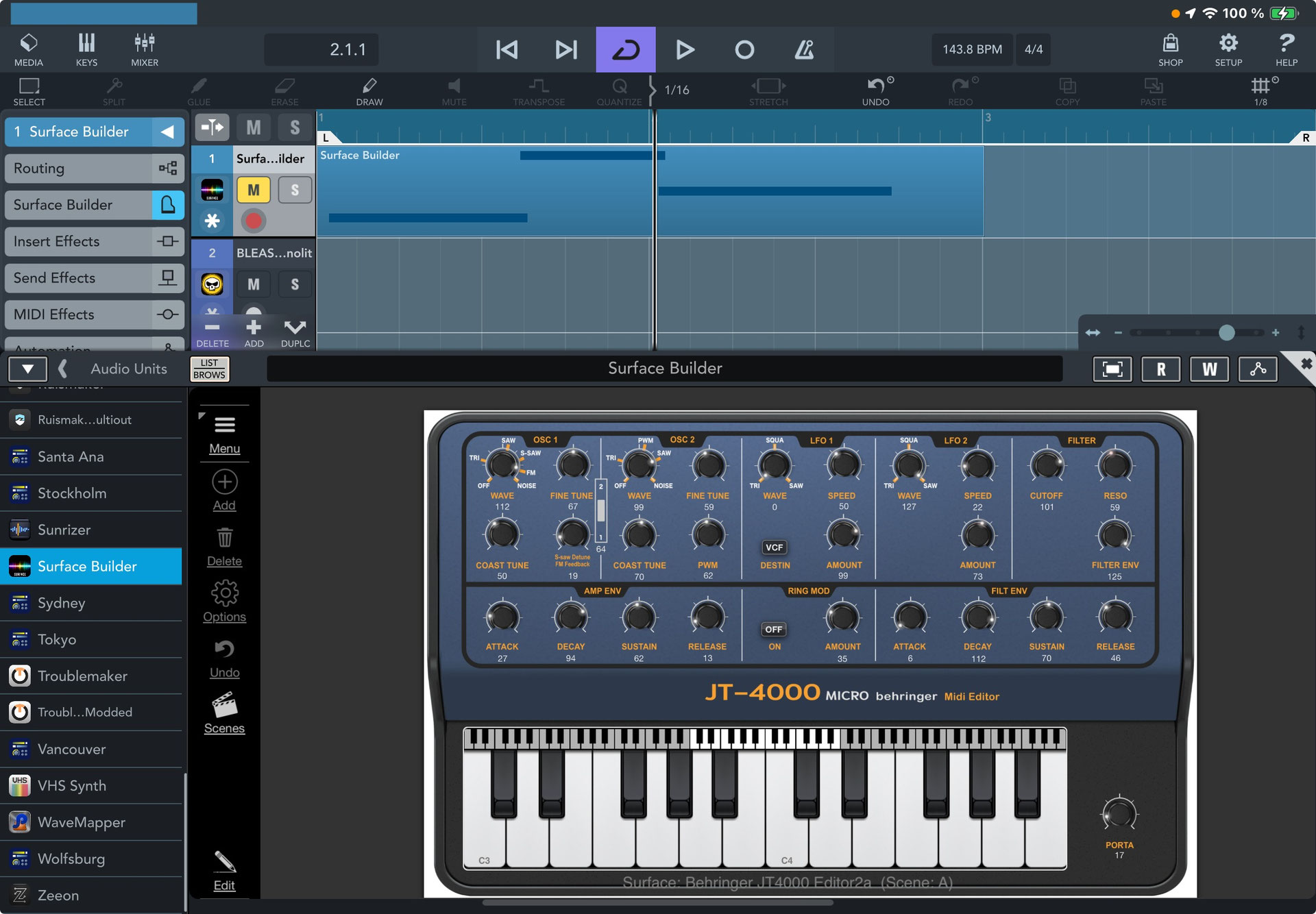Add a new track
Screen dimensions: 1316x914
coord(254,330)
